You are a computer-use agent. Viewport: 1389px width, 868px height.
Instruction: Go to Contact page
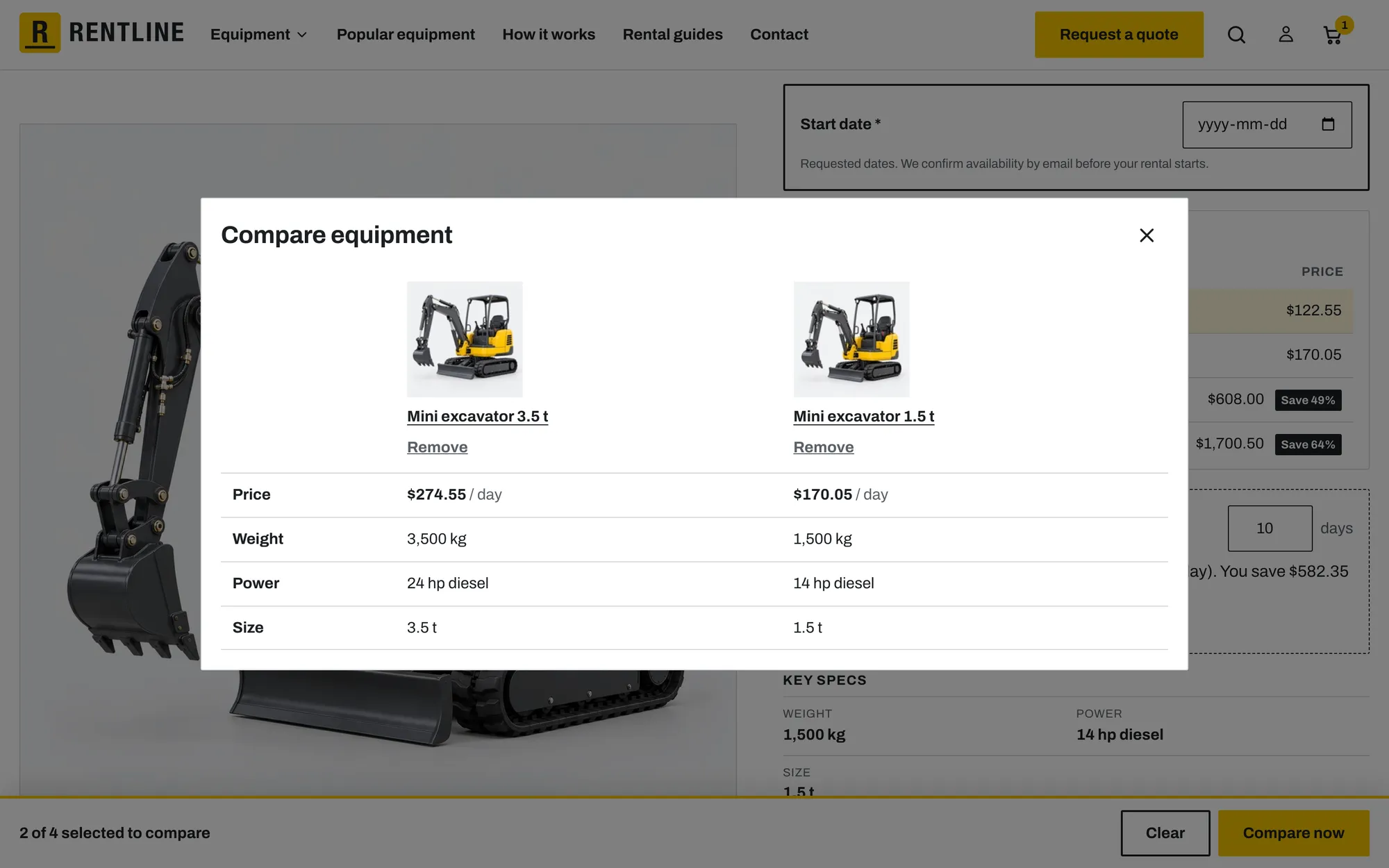point(779,34)
